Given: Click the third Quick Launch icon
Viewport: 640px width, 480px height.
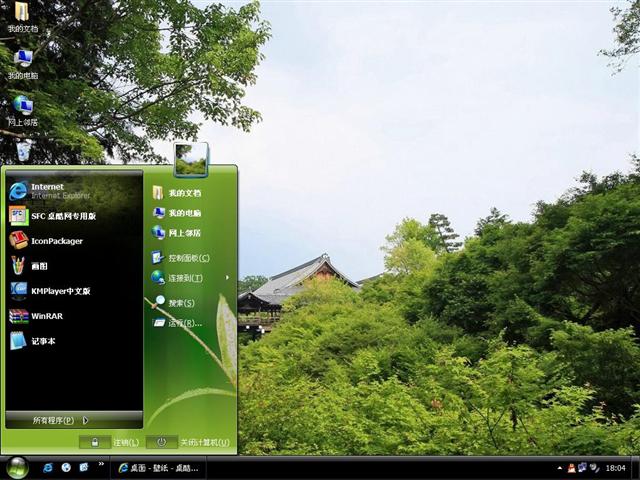Looking at the screenshot, I should (x=84, y=468).
